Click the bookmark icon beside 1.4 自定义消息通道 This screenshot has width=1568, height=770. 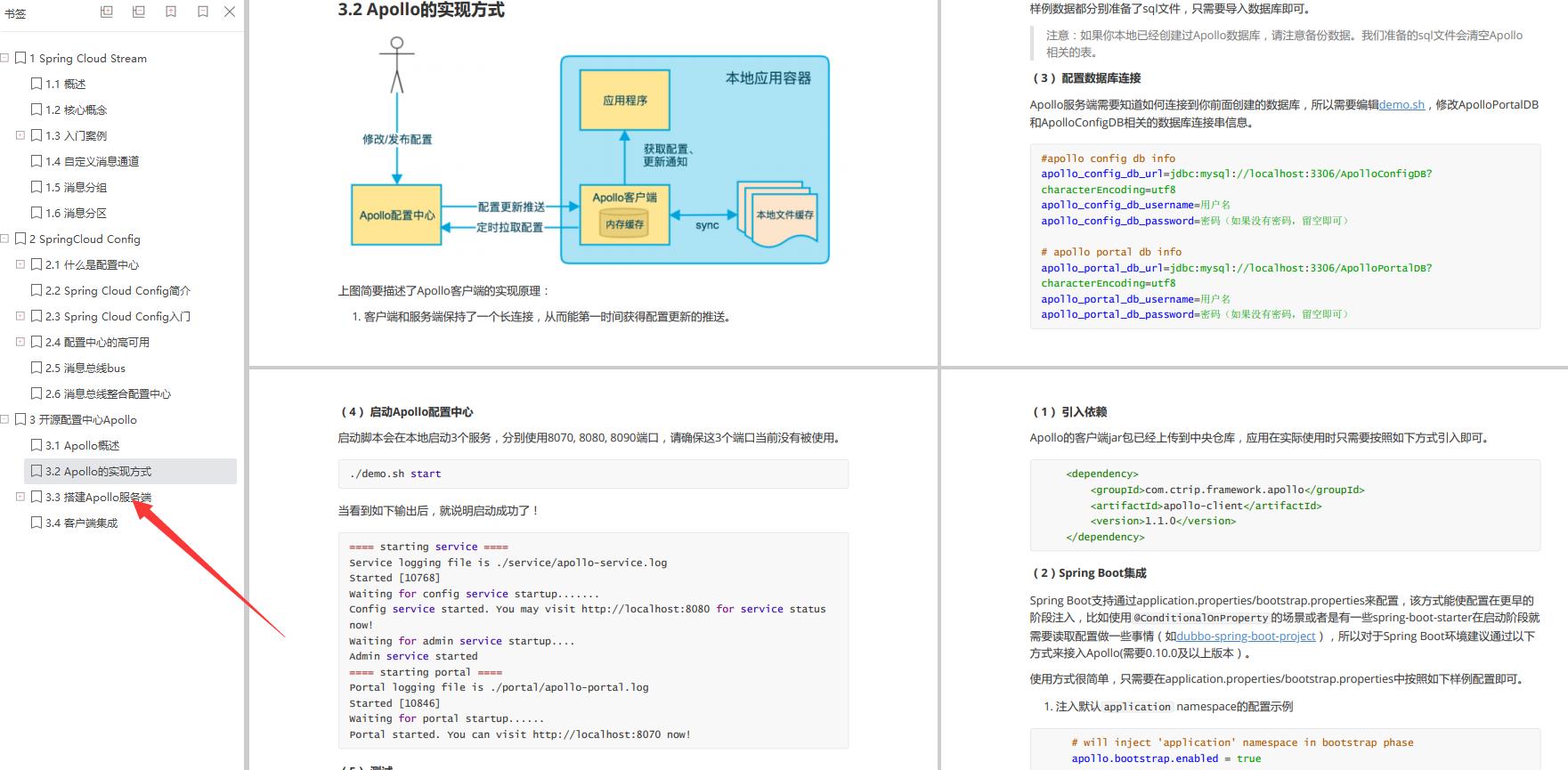pyautogui.click(x=37, y=161)
